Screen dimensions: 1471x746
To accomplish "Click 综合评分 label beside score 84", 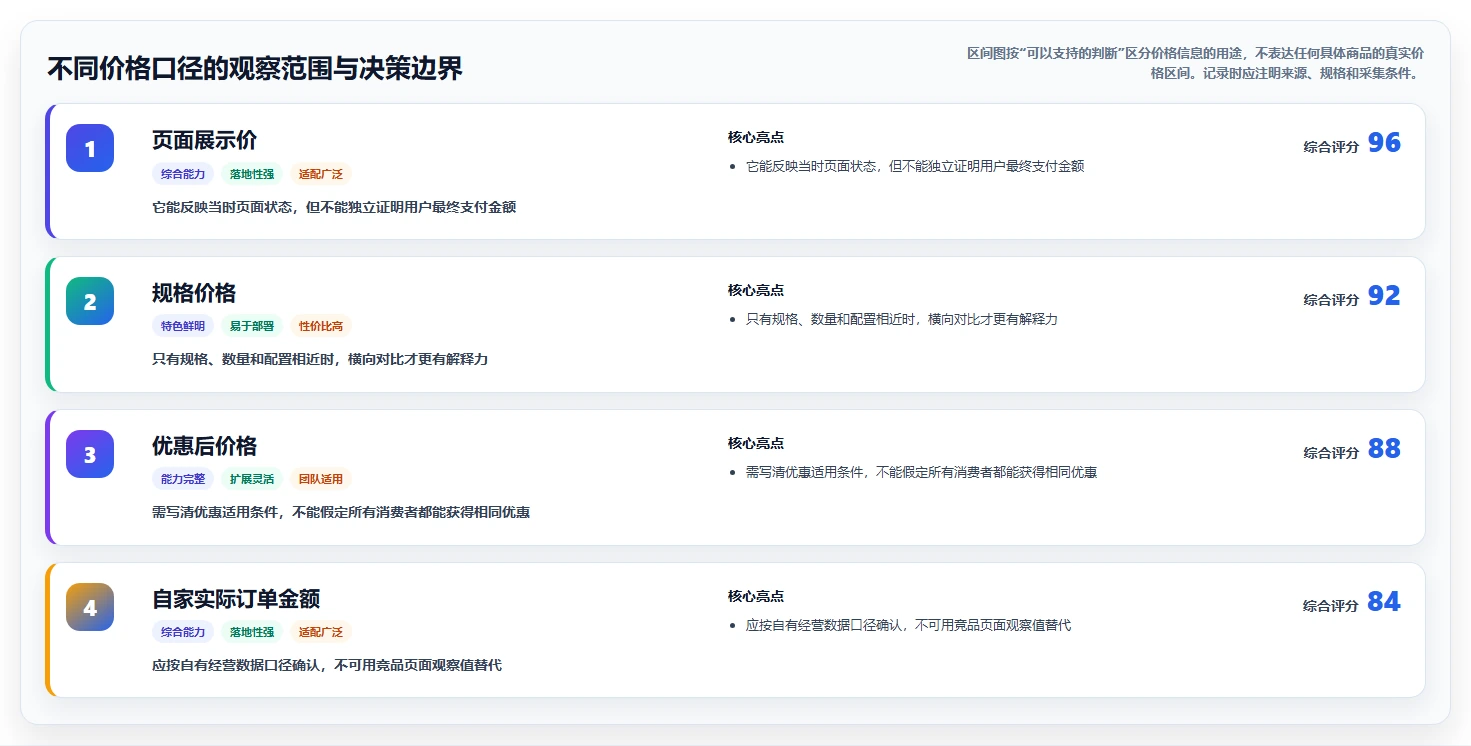I will click(1331, 606).
